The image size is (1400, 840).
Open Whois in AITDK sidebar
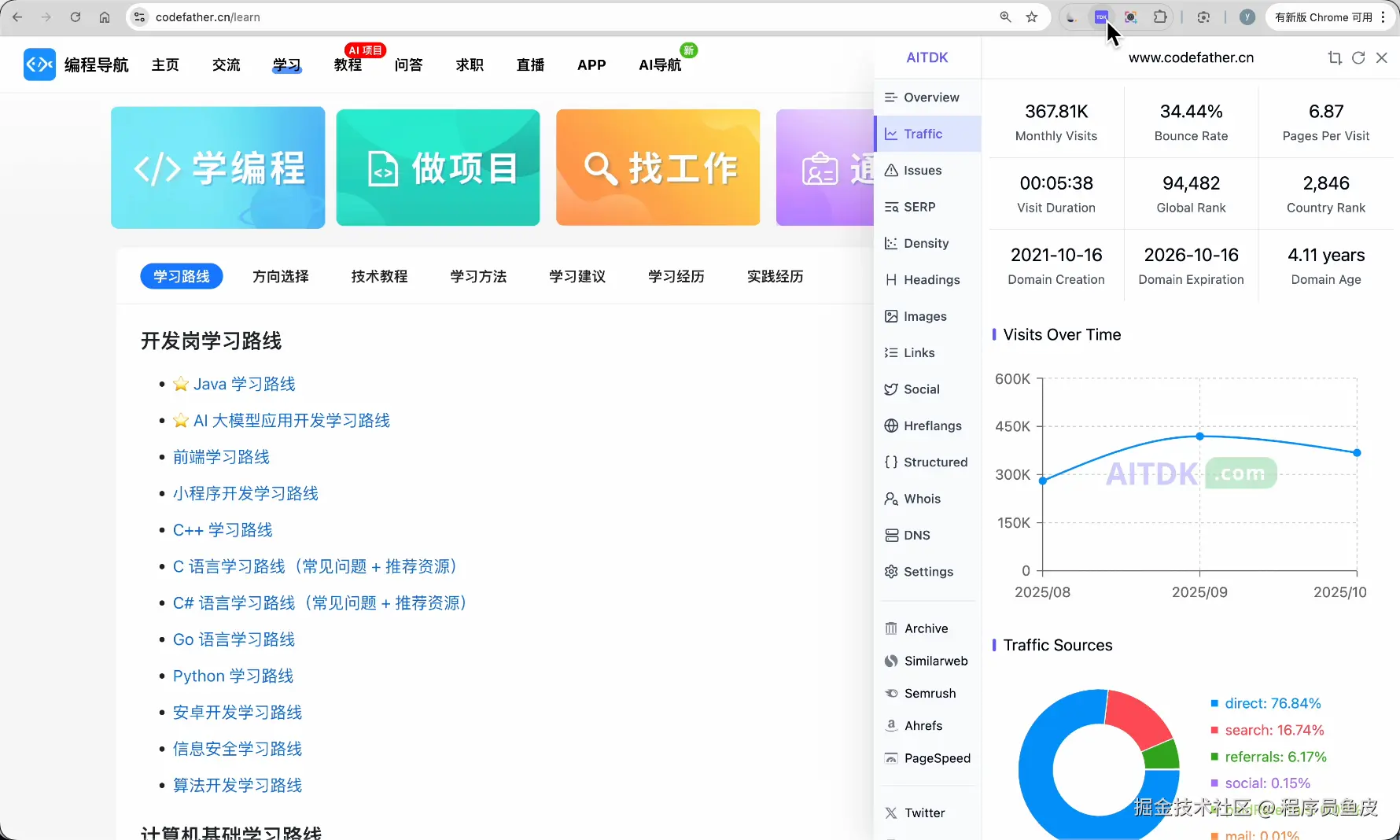click(927, 499)
